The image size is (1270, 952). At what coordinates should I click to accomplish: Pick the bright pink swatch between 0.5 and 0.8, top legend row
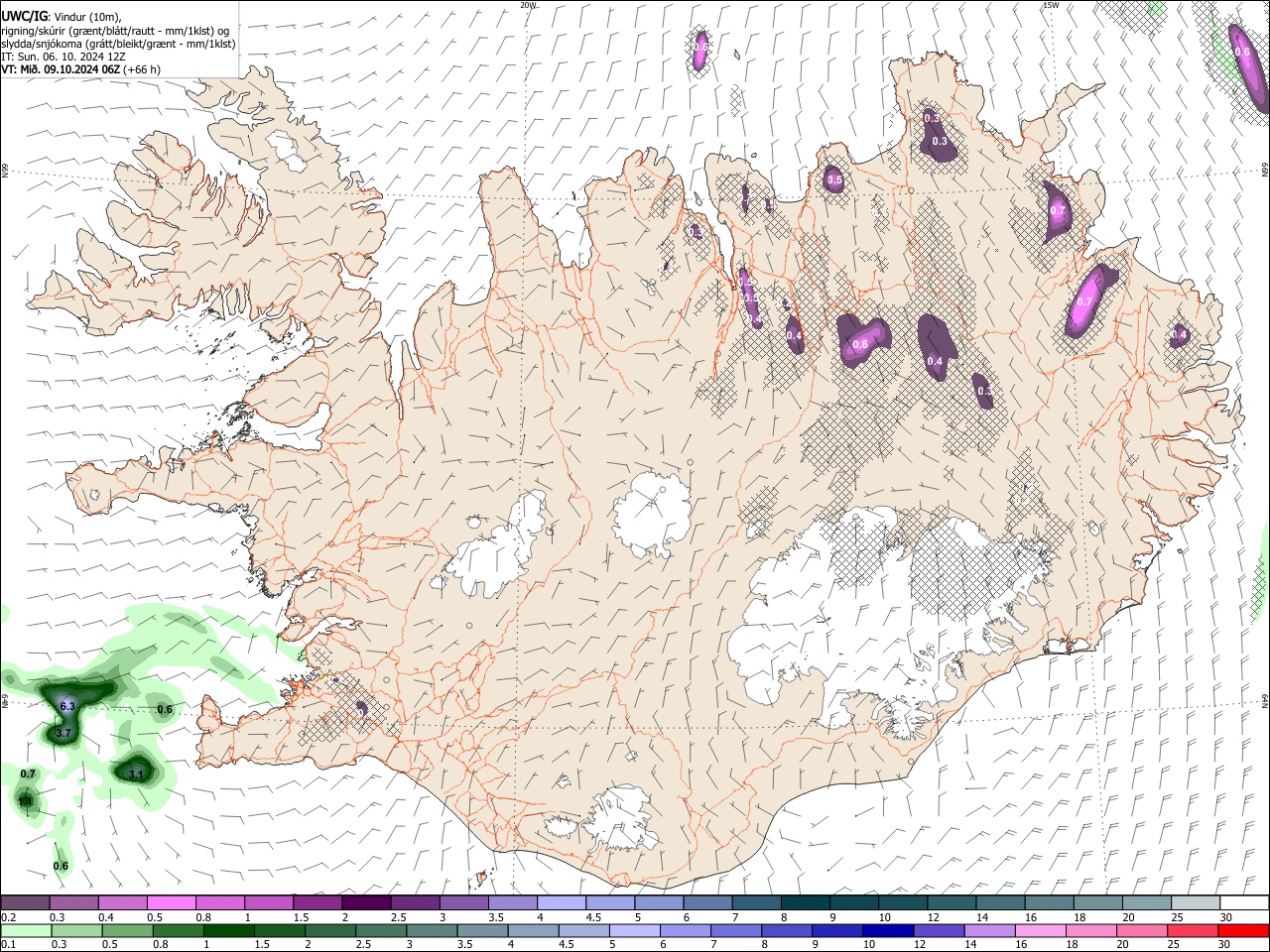tap(171, 903)
